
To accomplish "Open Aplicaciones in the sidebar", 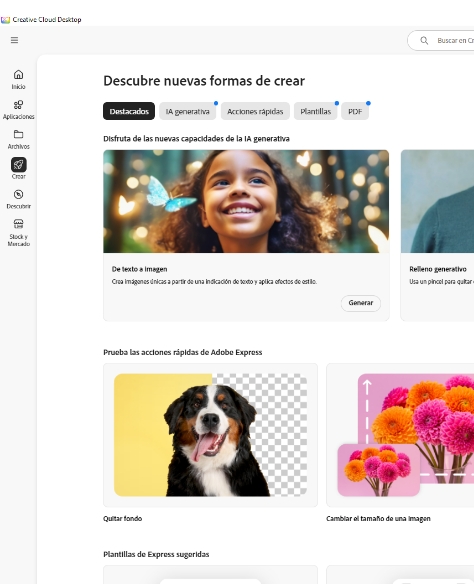I will [18, 110].
